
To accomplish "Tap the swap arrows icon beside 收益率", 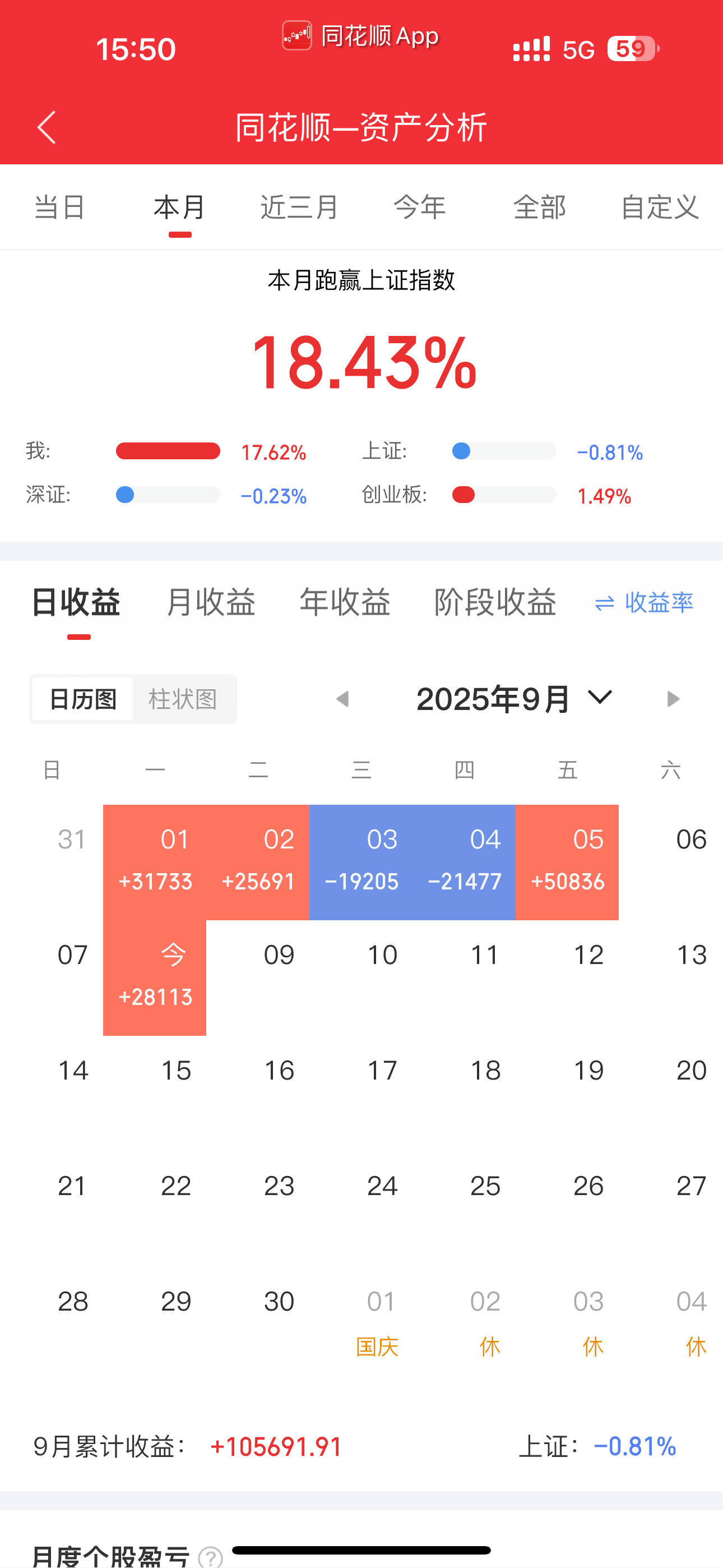I will coord(604,603).
